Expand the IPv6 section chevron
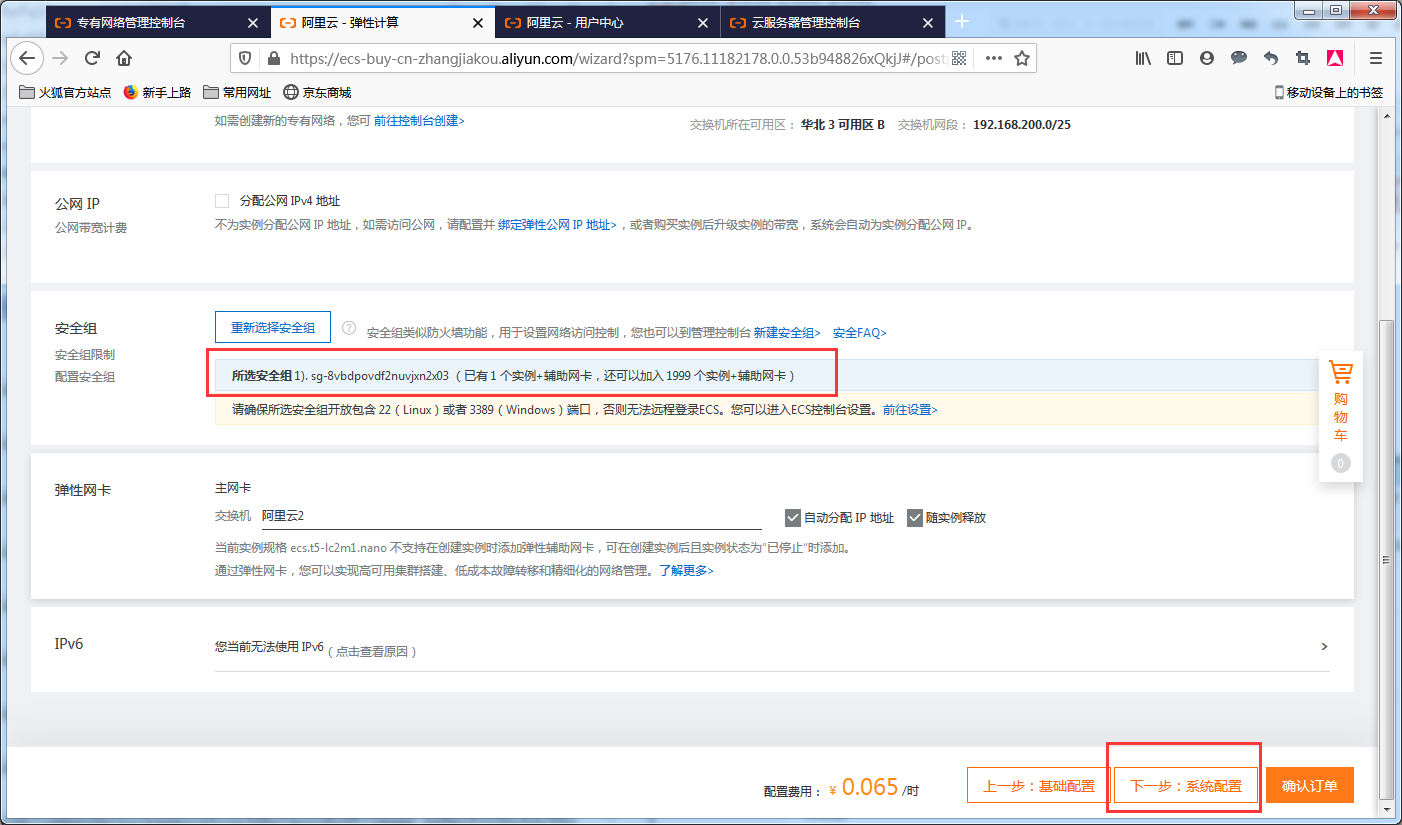The height and width of the screenshot is (825, 1402). (1323, 646)
